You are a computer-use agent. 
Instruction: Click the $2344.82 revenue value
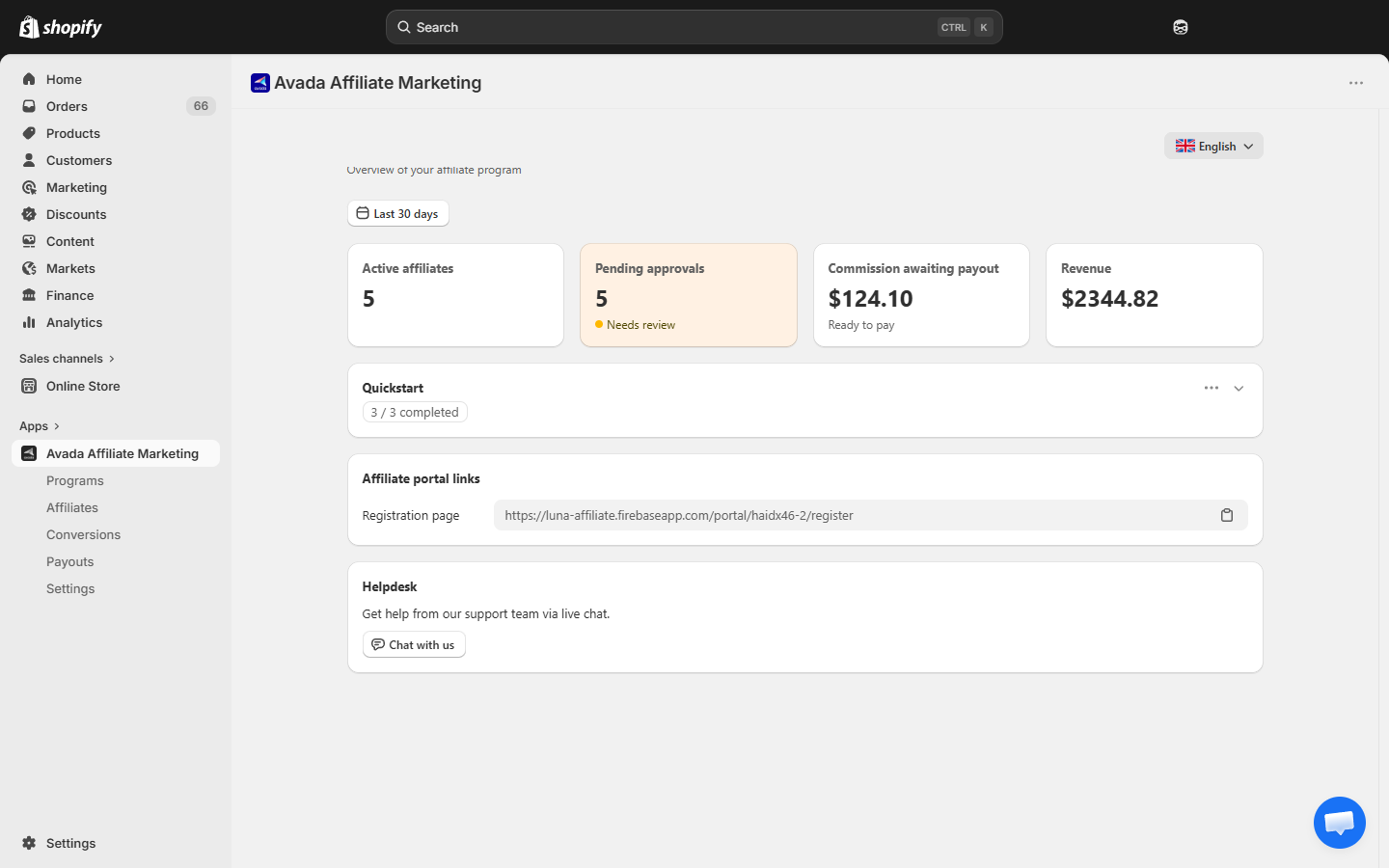(x=1110, y=299)
